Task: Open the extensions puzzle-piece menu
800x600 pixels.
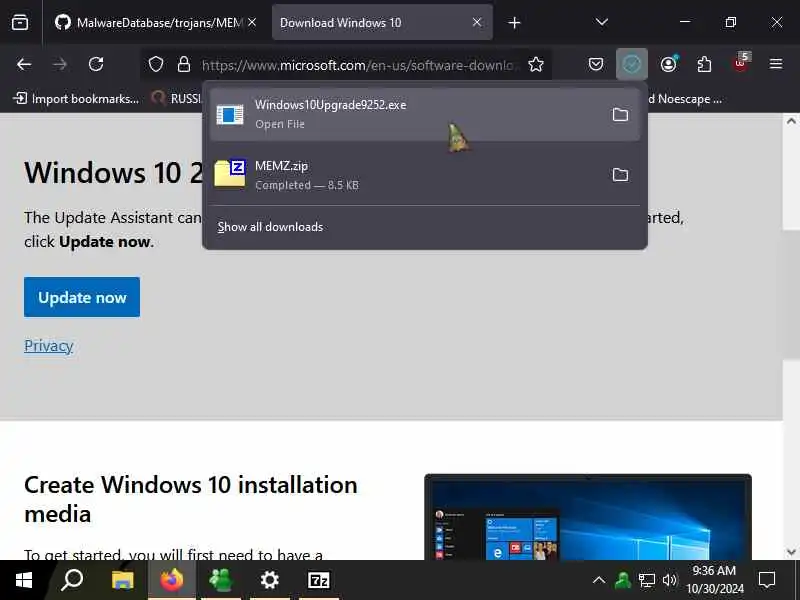Action: tap(704, 64)
